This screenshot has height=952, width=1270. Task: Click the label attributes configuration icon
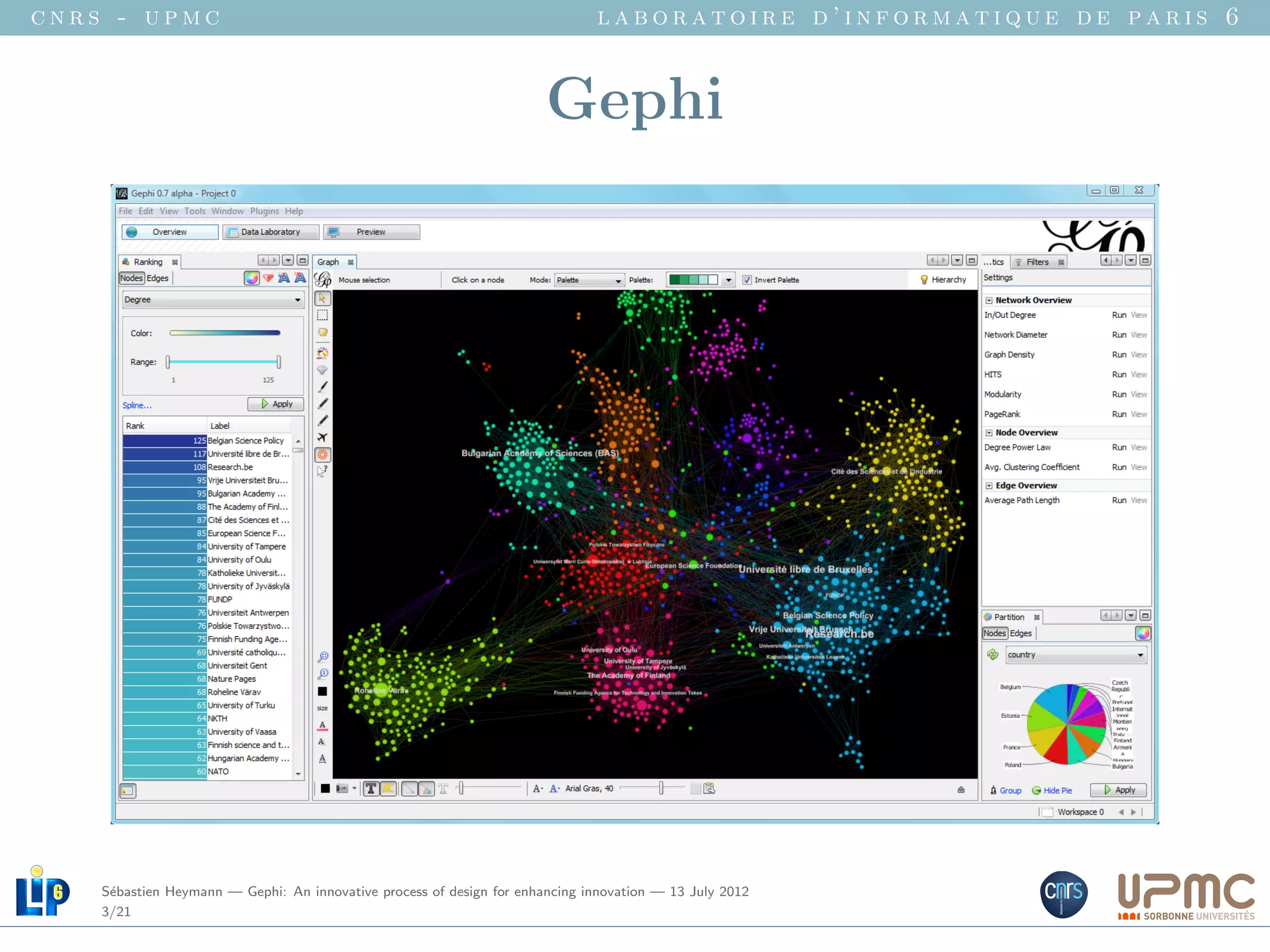click(709, 788)
